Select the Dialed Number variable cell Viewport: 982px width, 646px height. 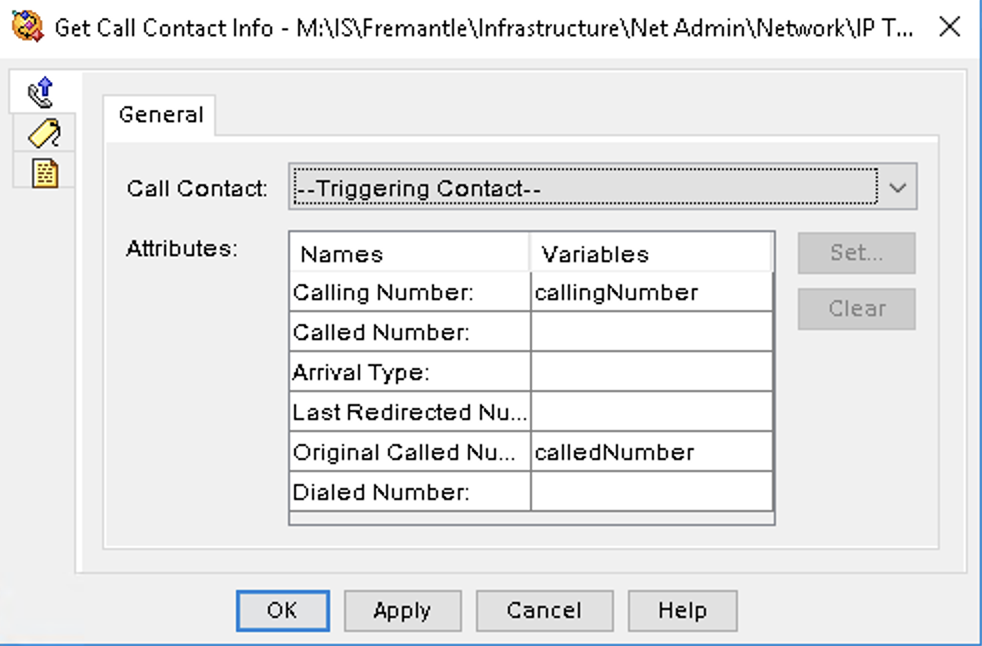[651, 492]
